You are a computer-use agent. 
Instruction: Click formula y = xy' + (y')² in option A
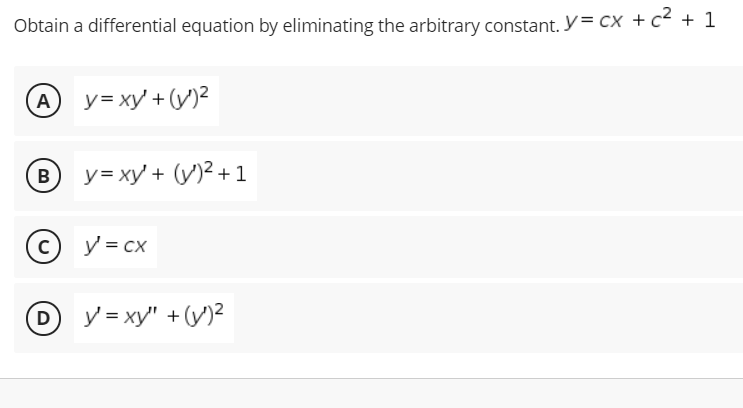[x=146, y=100]
